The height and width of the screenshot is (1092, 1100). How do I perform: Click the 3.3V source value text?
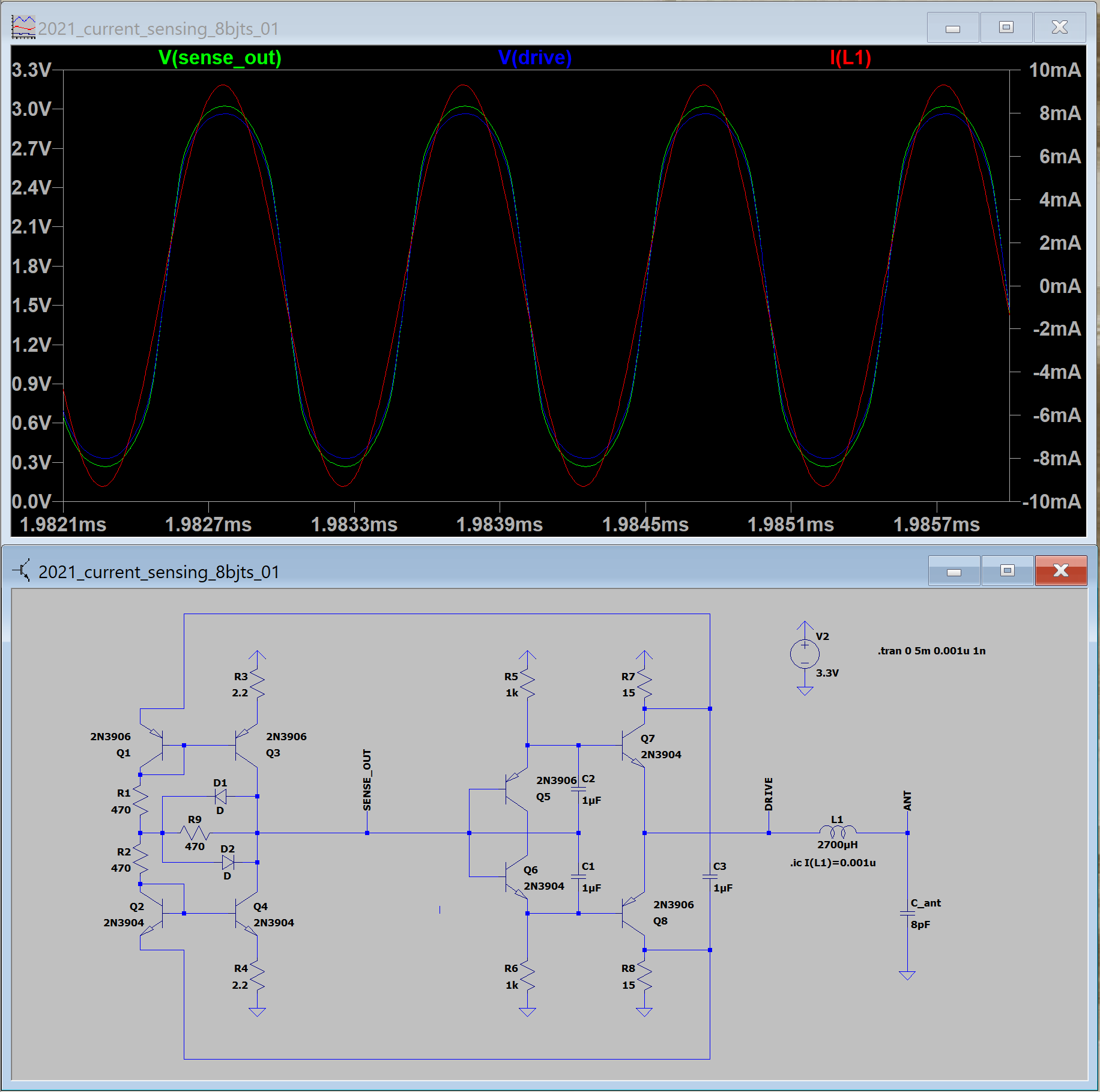coord(827,673)
